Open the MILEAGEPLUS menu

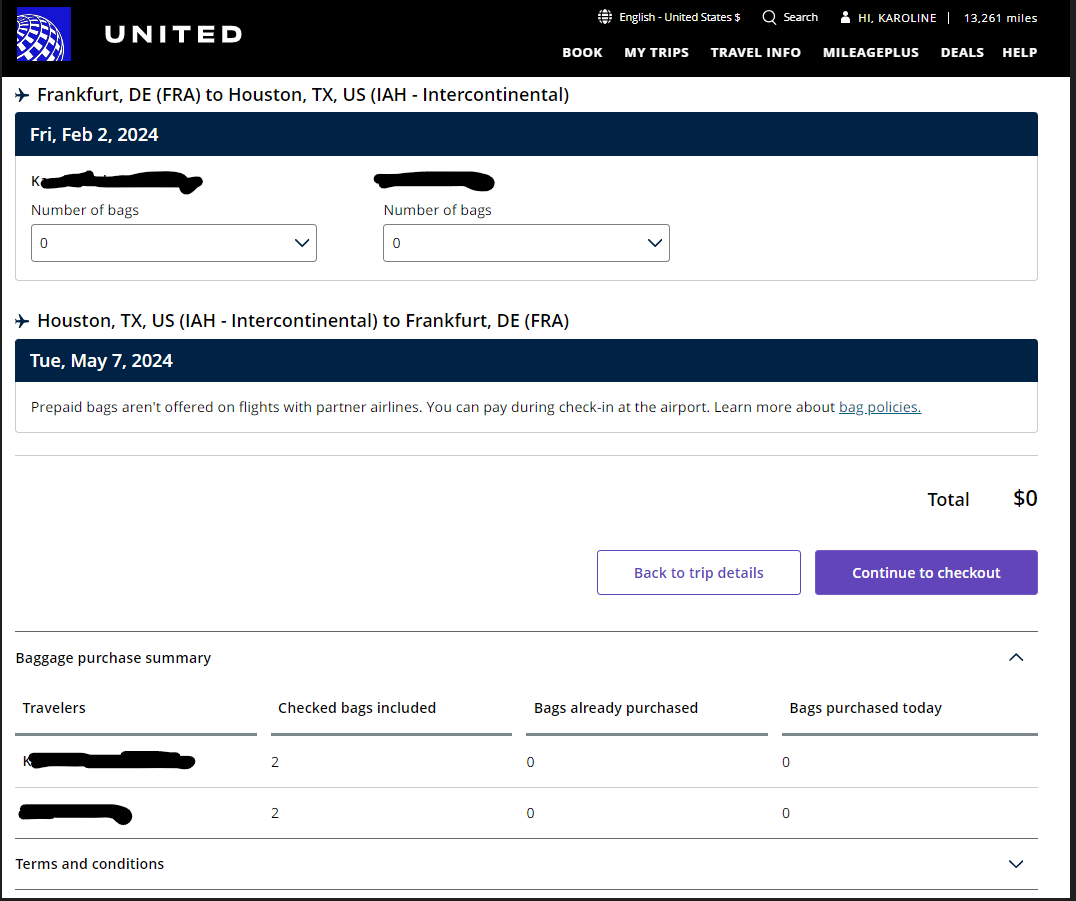870,52
